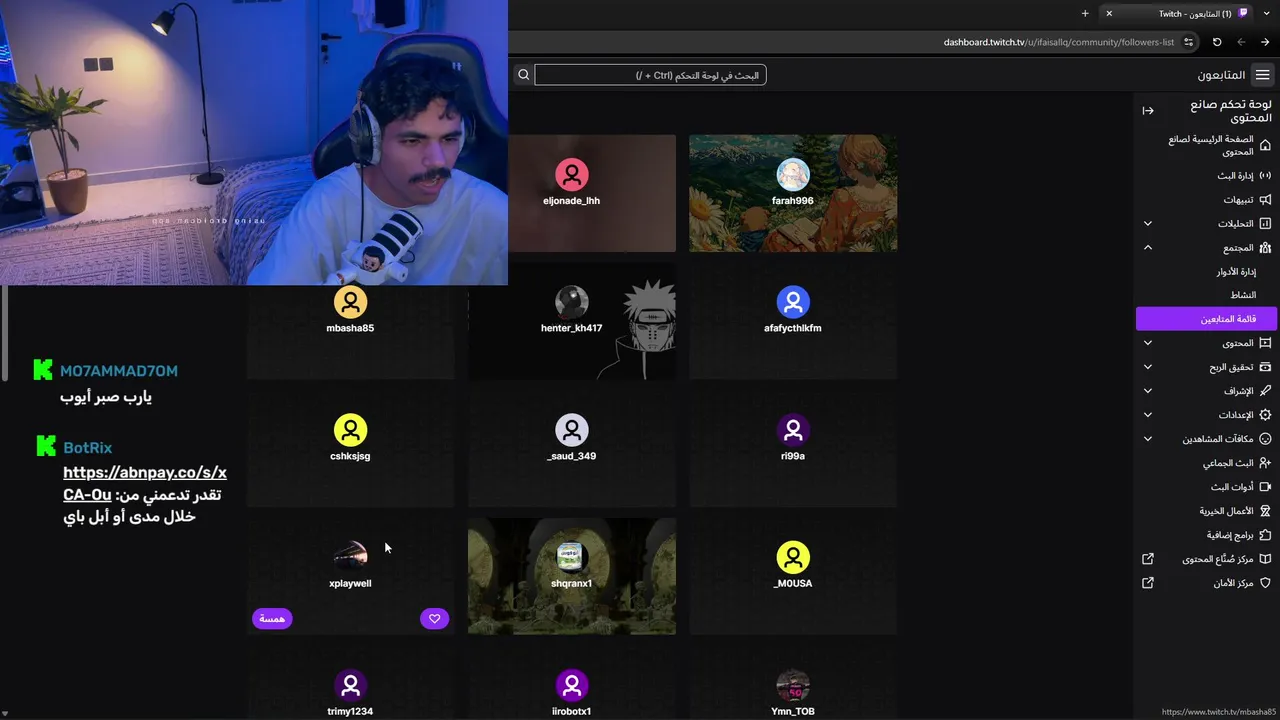This screenshot has width=1280, height=720.
Task: Click the dashboard search magnifier icon
Action: 523,75
